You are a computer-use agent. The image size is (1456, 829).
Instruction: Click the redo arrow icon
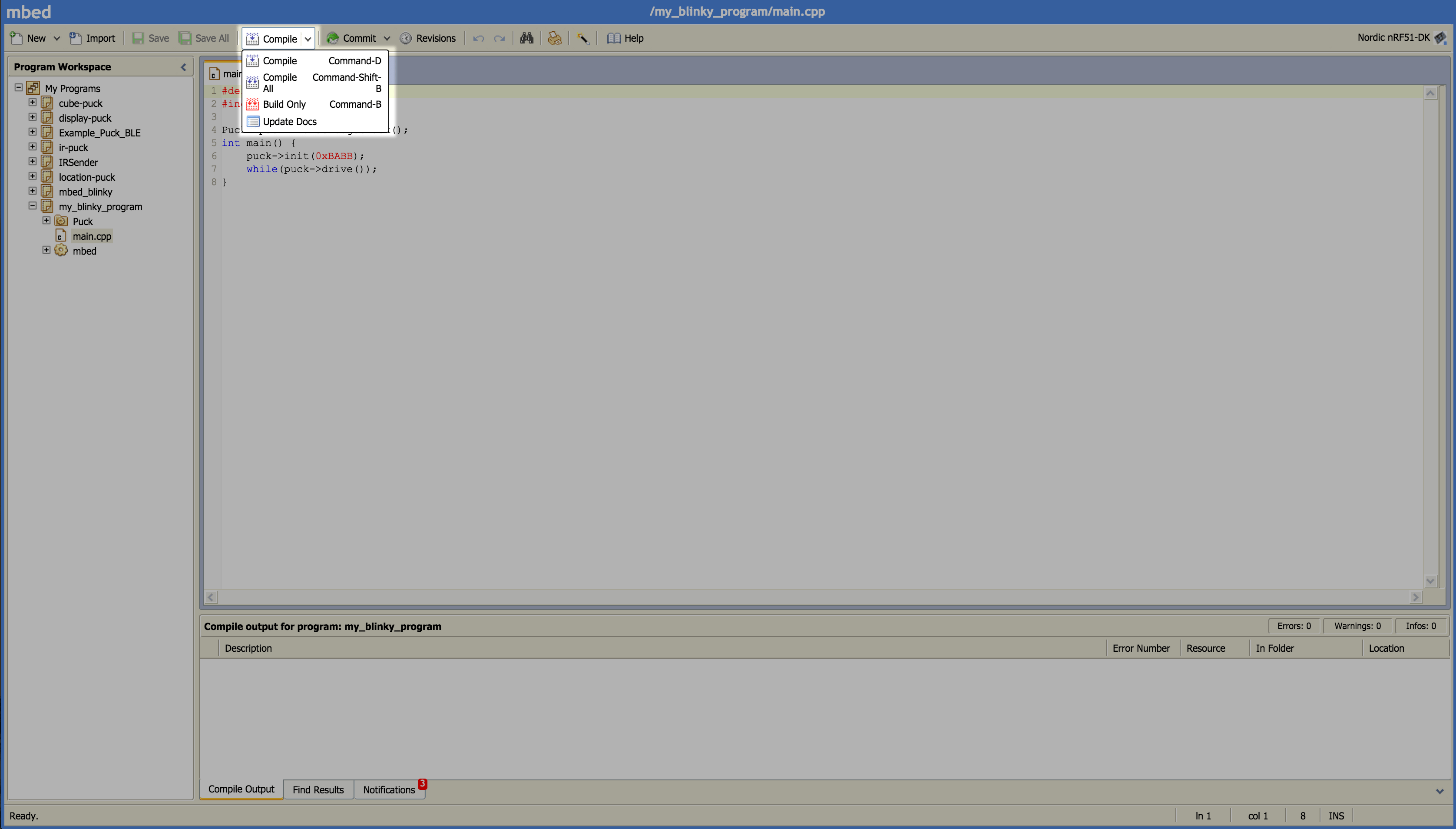499,38
